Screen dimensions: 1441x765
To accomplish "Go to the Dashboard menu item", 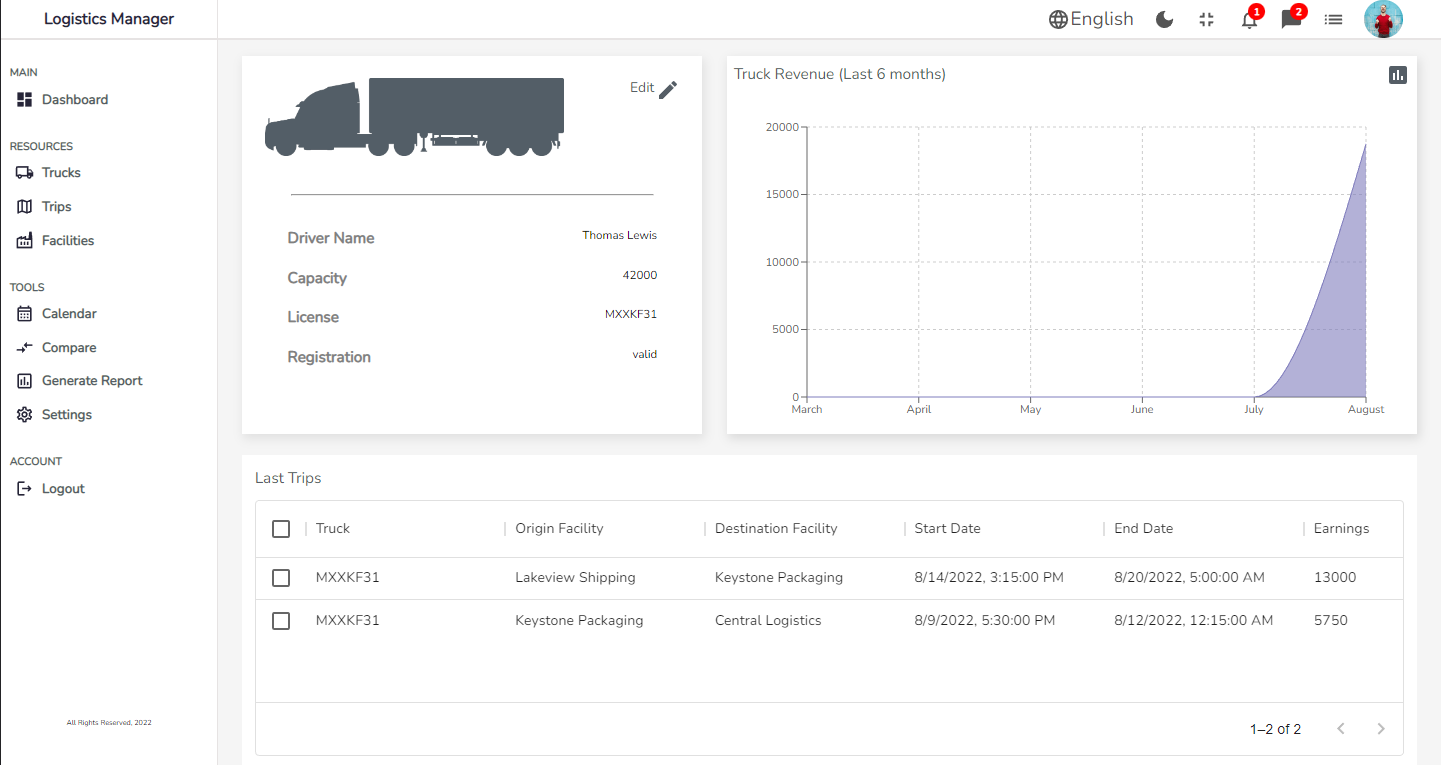I will 74,99.
